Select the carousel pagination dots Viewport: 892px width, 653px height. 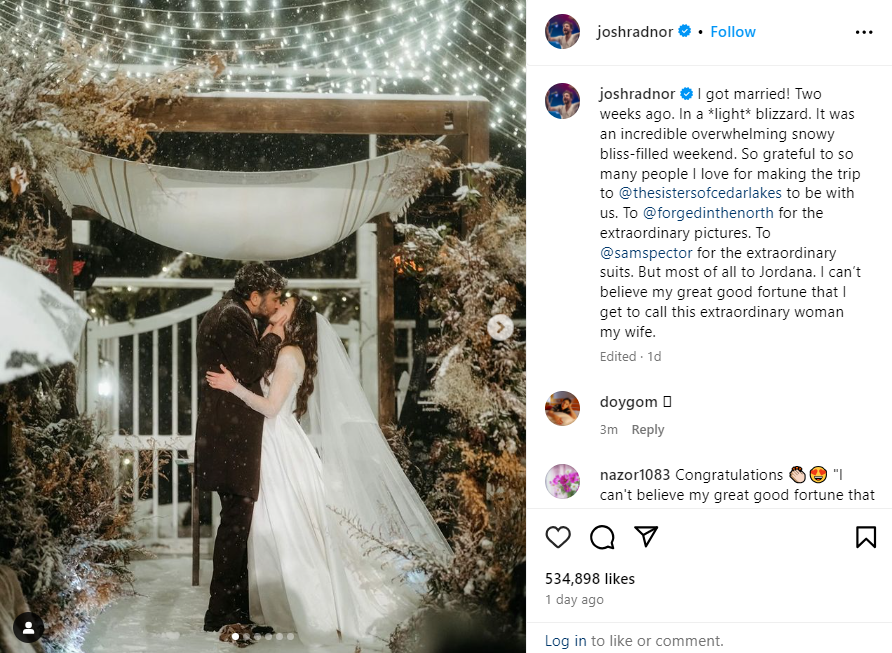click(x=263, y=637)
